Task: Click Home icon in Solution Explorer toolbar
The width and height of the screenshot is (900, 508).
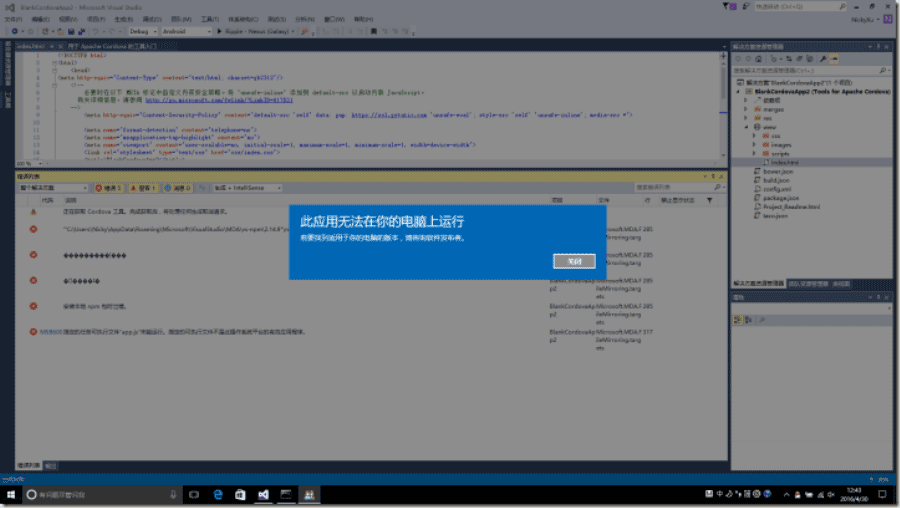Action: [758, 59]
